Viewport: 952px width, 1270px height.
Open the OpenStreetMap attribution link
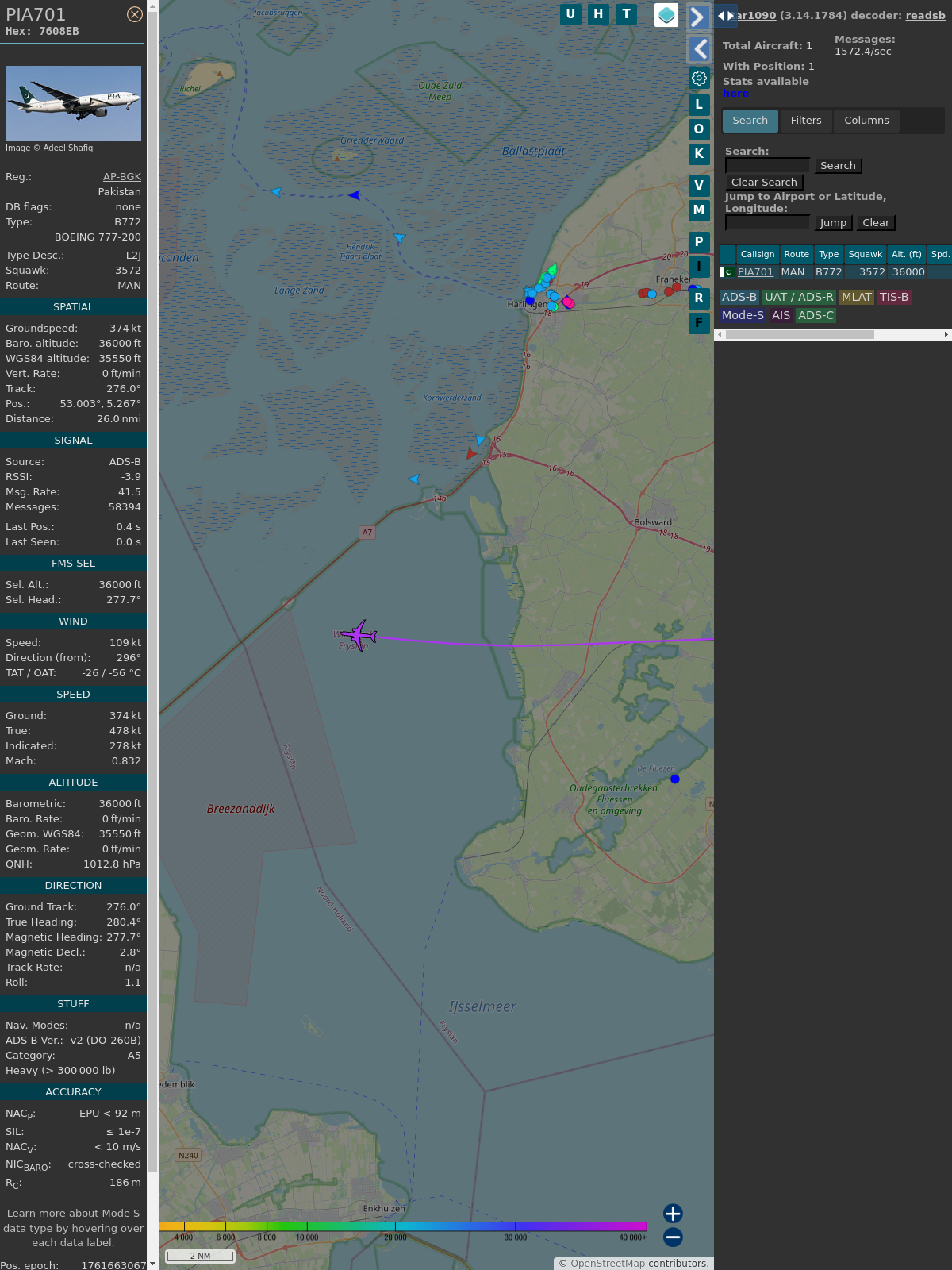pyautogui.click(x=608, y=1263)
